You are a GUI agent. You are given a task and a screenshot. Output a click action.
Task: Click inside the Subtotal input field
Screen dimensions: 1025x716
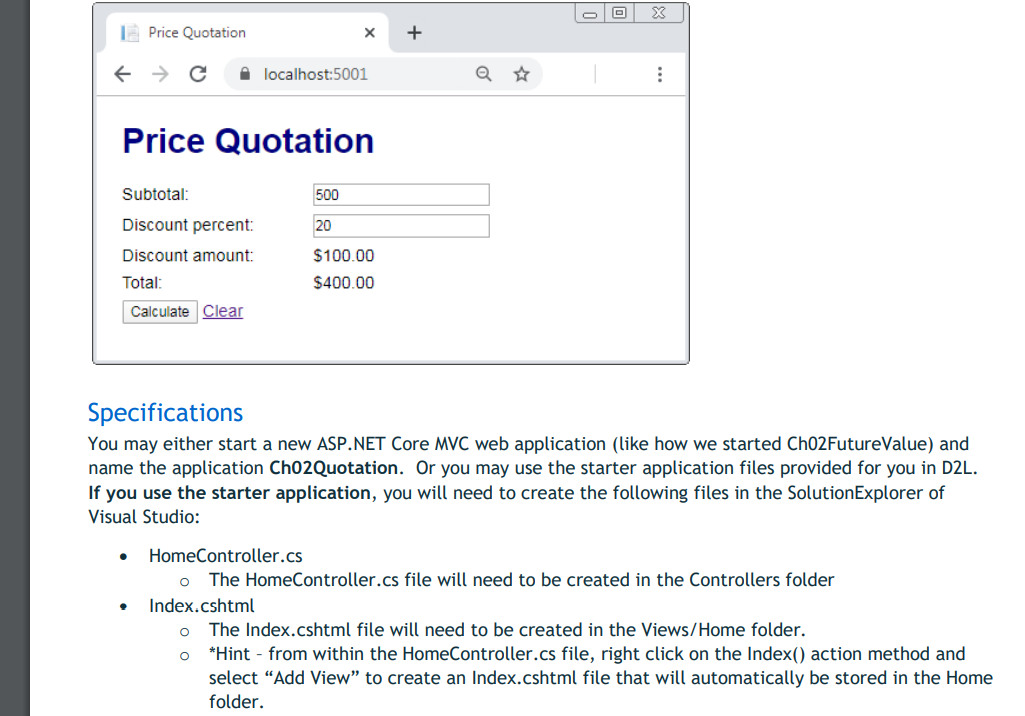pos(400,194)
